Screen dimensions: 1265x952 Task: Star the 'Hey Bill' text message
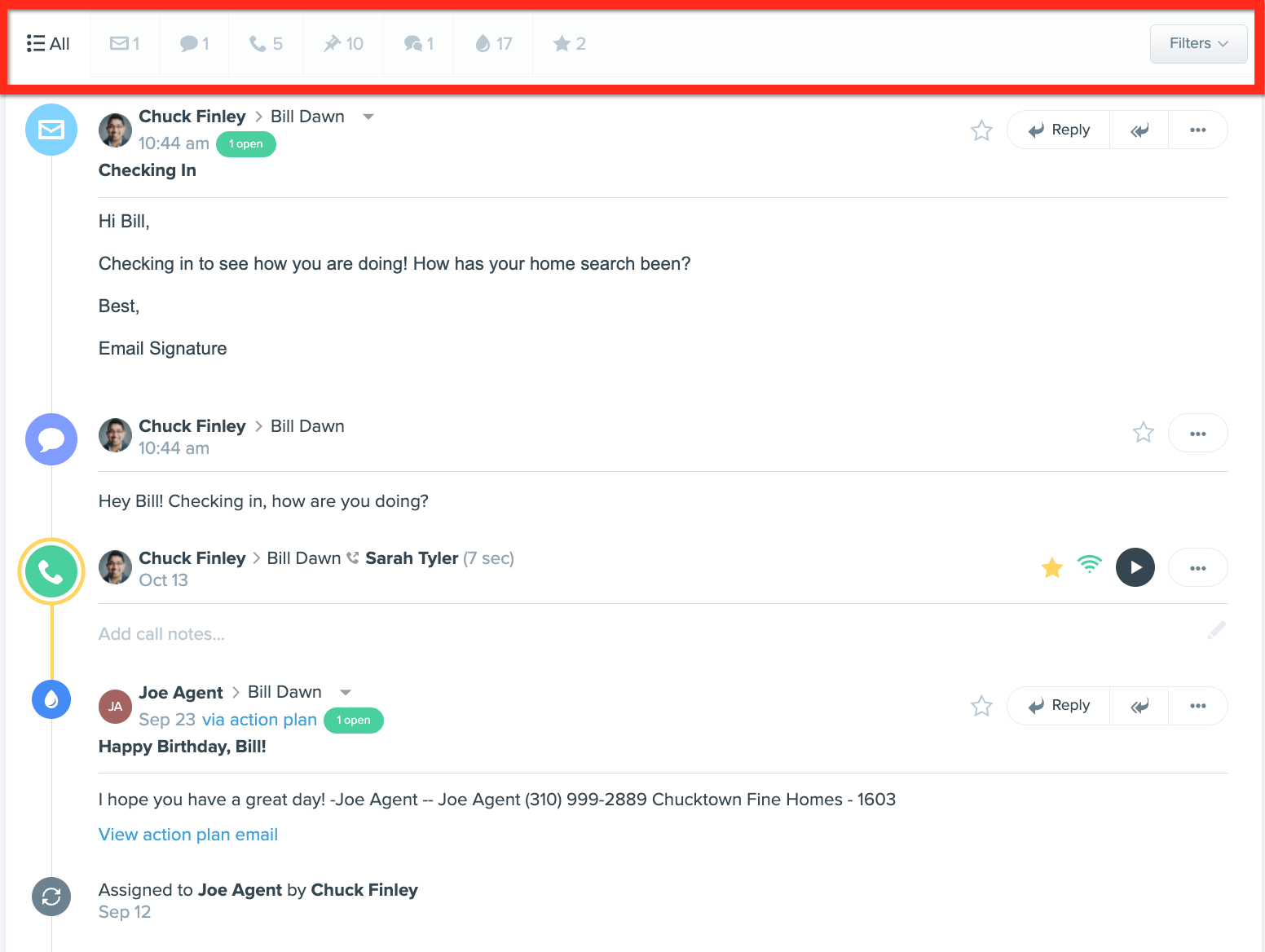[1144, 432]
